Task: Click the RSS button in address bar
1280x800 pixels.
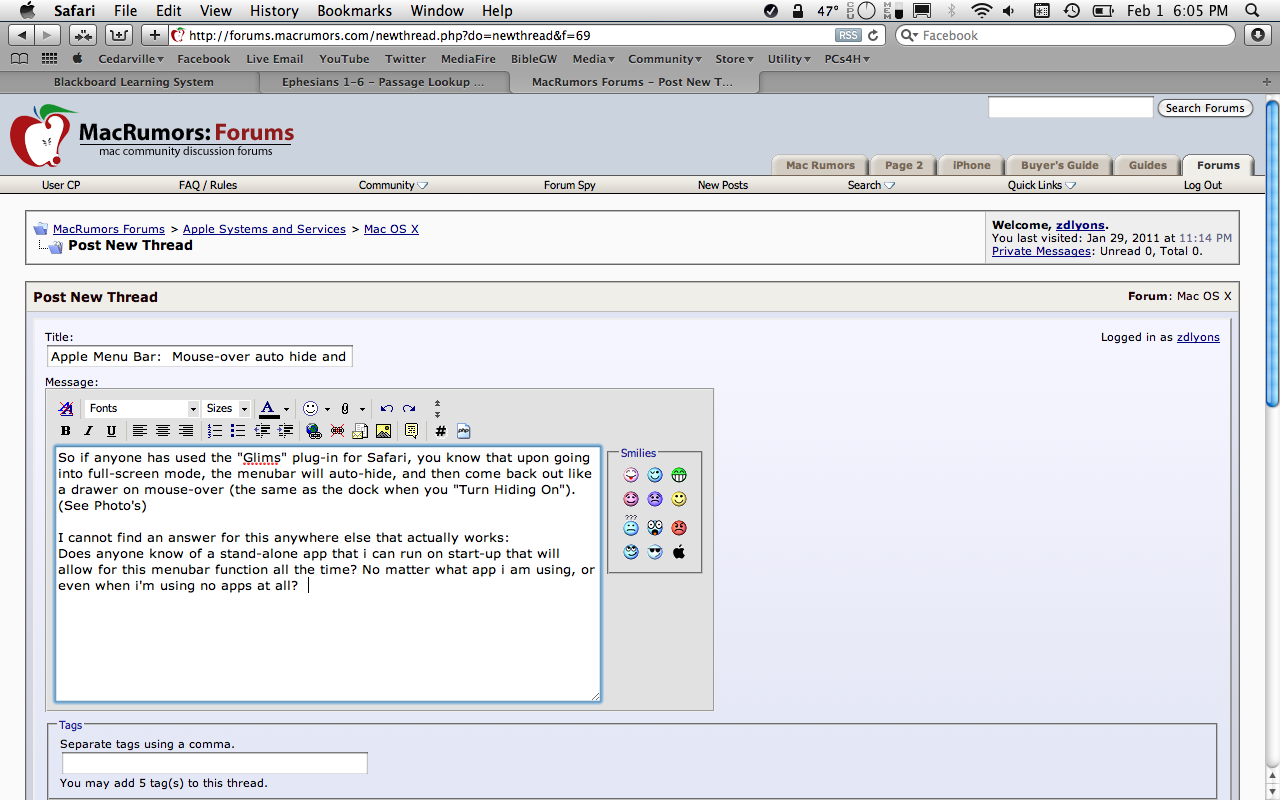Action: coord(848,35)
